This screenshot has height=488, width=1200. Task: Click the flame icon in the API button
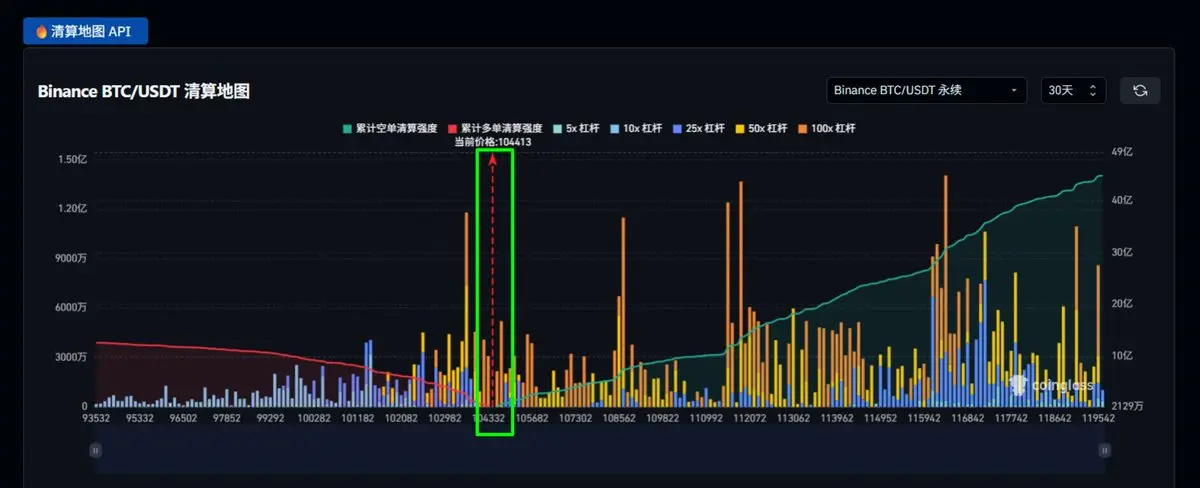(41, 31)
